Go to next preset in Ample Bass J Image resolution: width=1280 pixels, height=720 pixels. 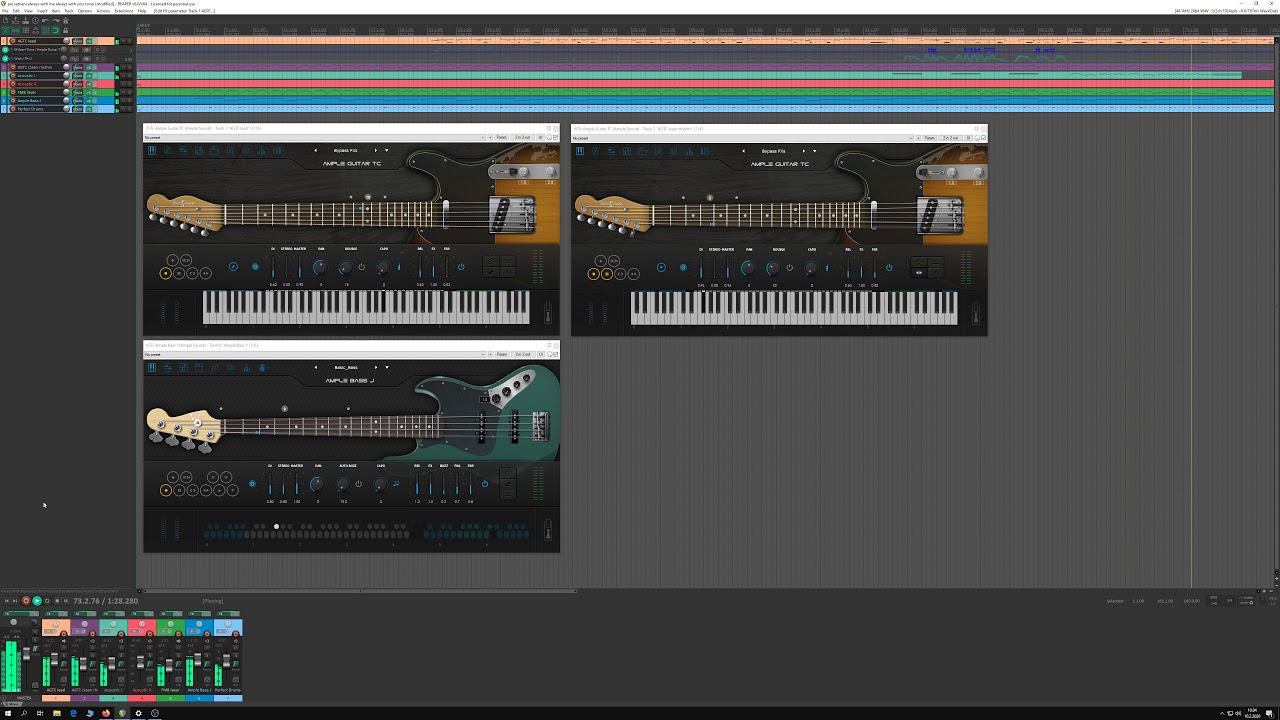coord(376,368)
